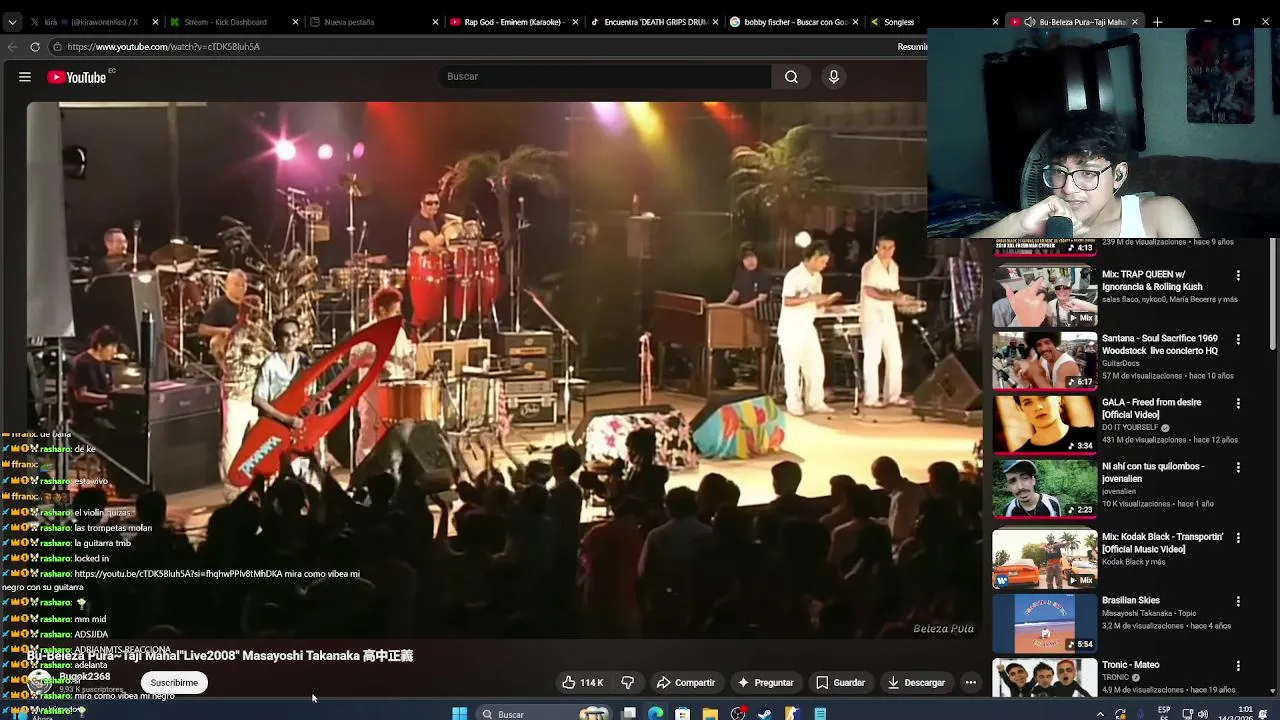Image resolution: width=1280 pixels, height=720 pixels.
Task: Open the Preguntar AI button
Action: tap(765, 683)
